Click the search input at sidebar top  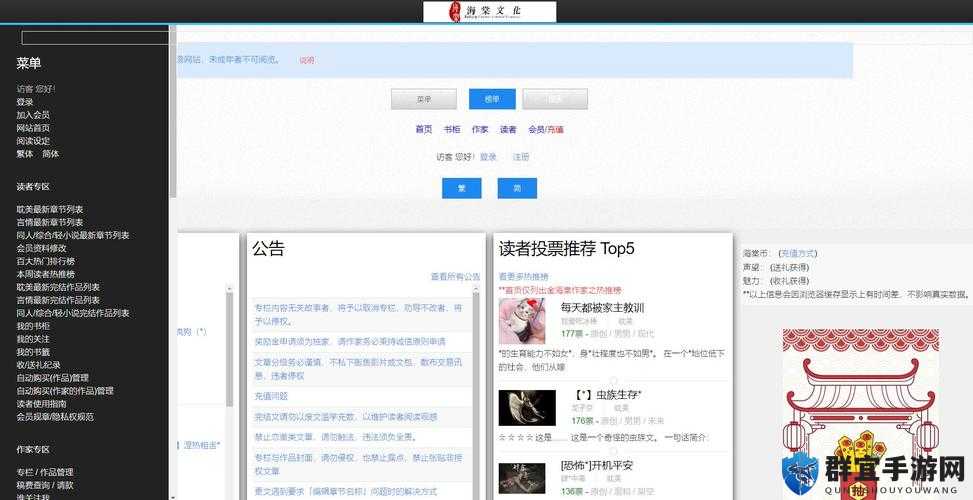click(x=95, y=38)
